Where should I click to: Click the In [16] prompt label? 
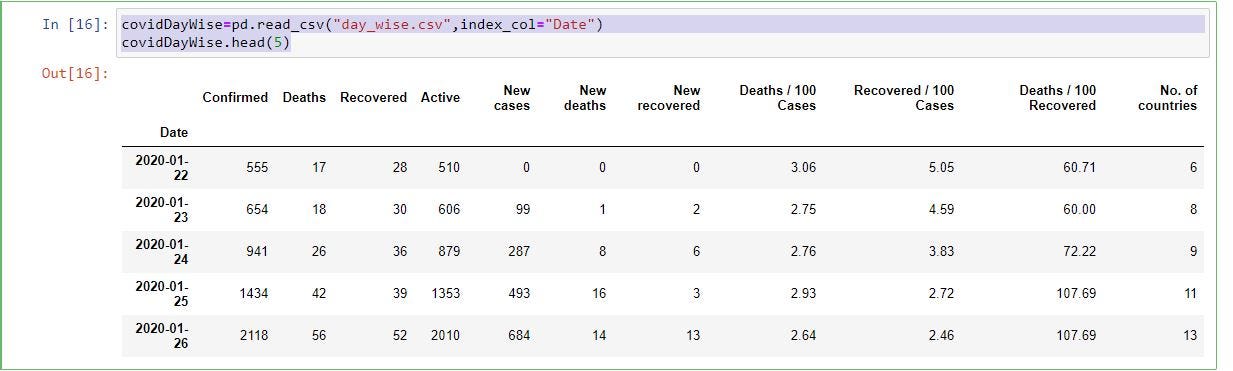(x=76, y=25)
